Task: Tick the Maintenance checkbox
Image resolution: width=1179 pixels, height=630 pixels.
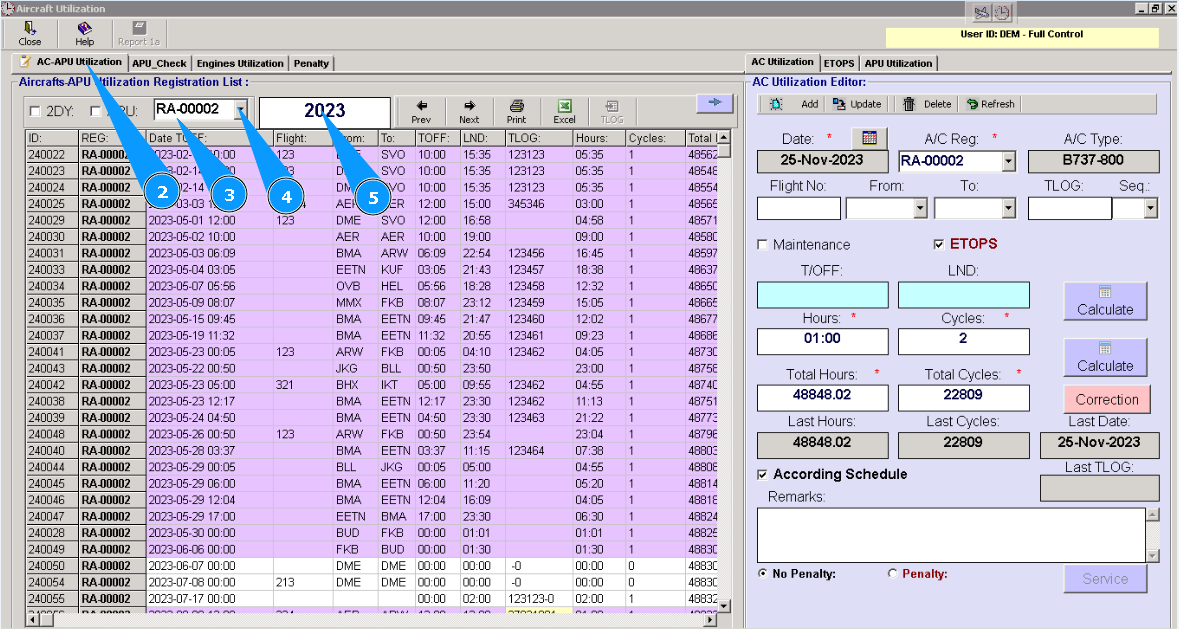Action: click(763, 245)
